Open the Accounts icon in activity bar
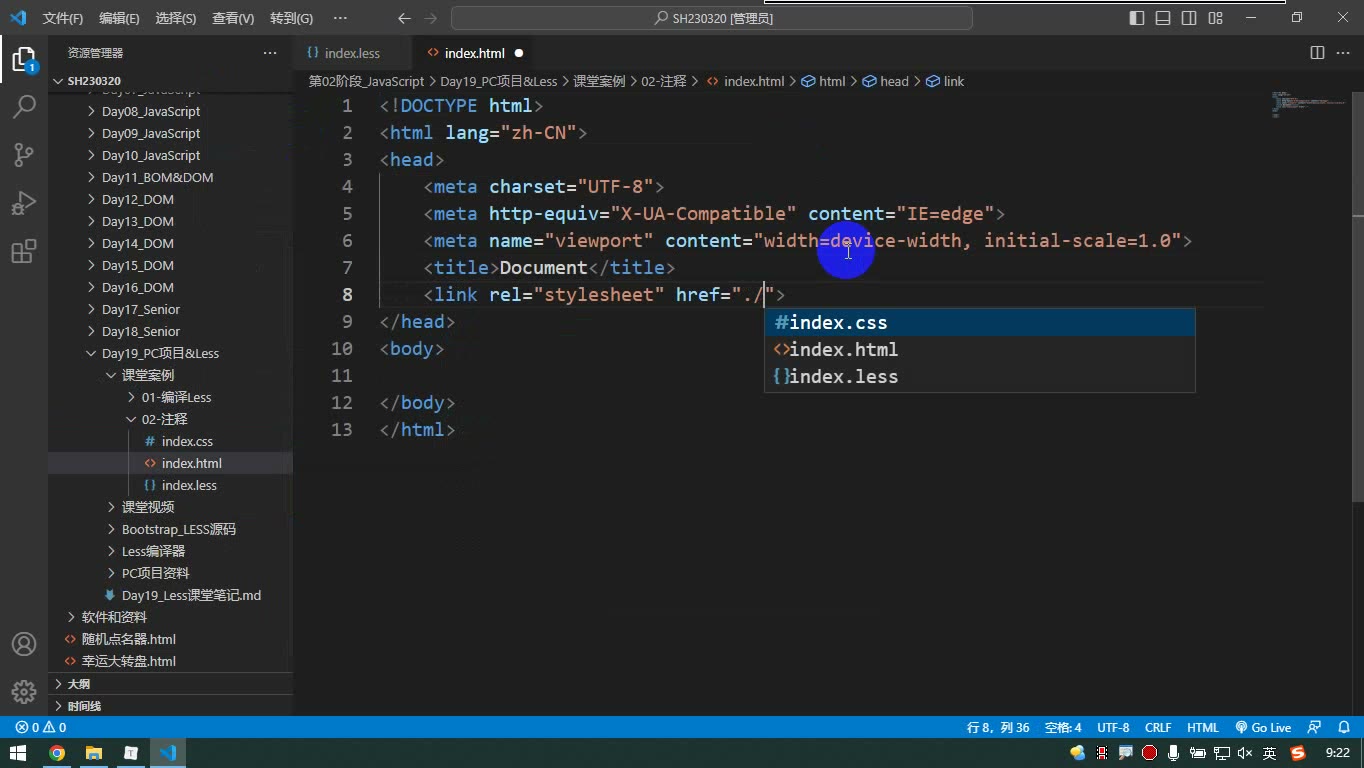1364x768 pixels. coord(24,644)
